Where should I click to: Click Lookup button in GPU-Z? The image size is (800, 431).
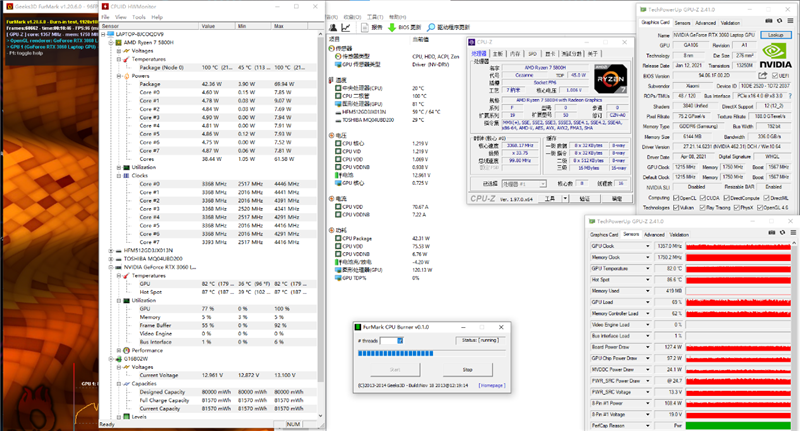click(776, 35)
